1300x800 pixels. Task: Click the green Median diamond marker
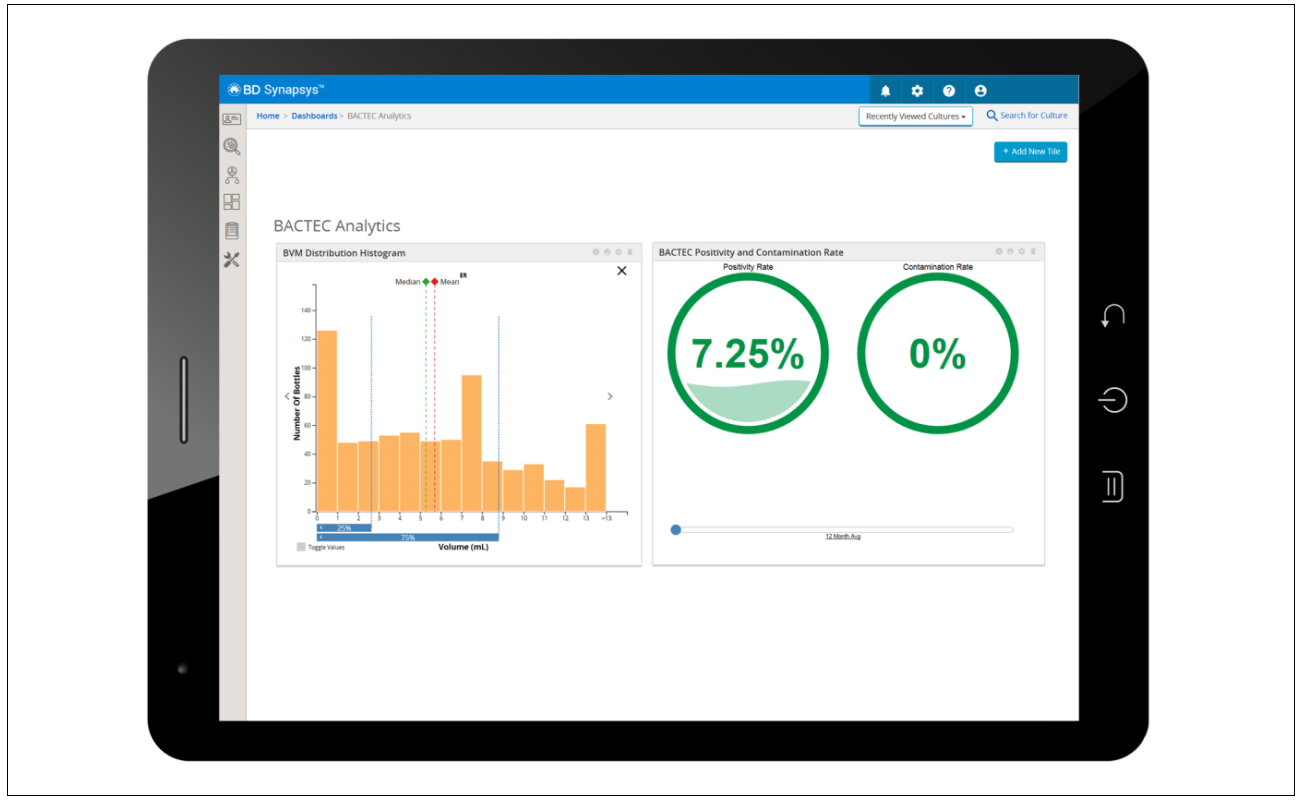coord(426,282)
